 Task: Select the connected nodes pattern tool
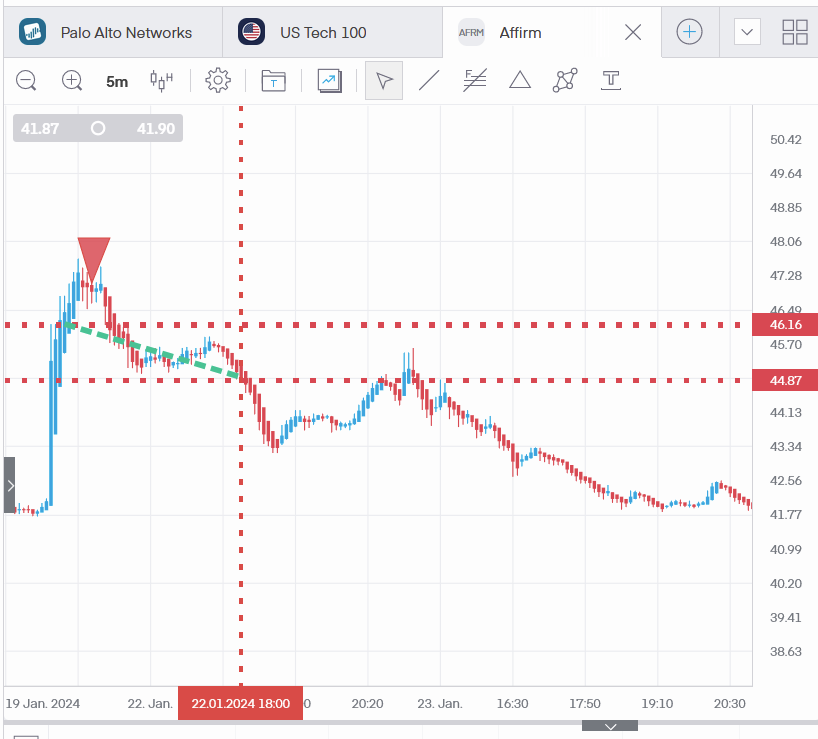[x=565, y=81]
